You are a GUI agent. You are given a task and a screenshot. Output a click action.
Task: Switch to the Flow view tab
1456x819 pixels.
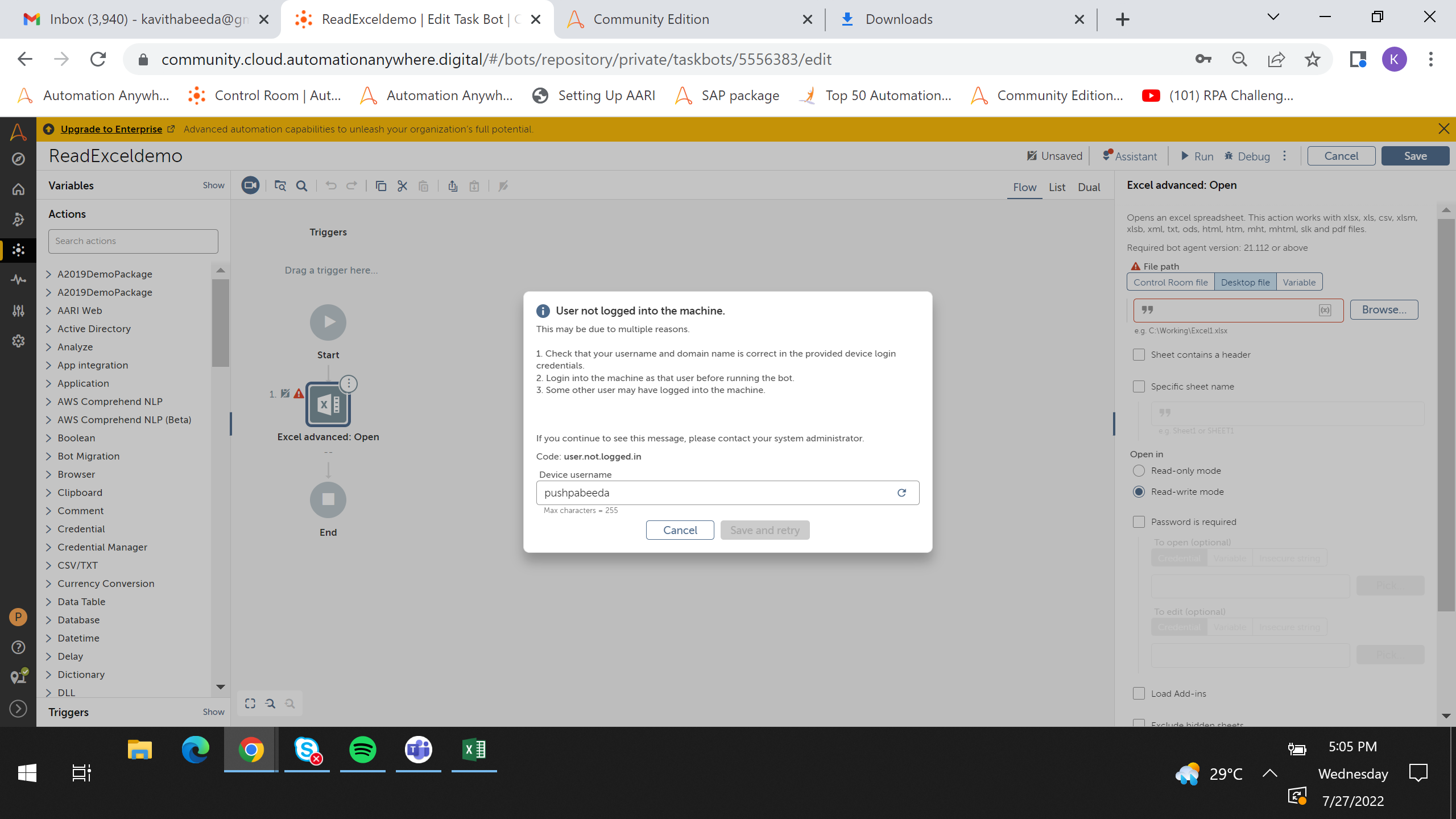[1024, 187]
